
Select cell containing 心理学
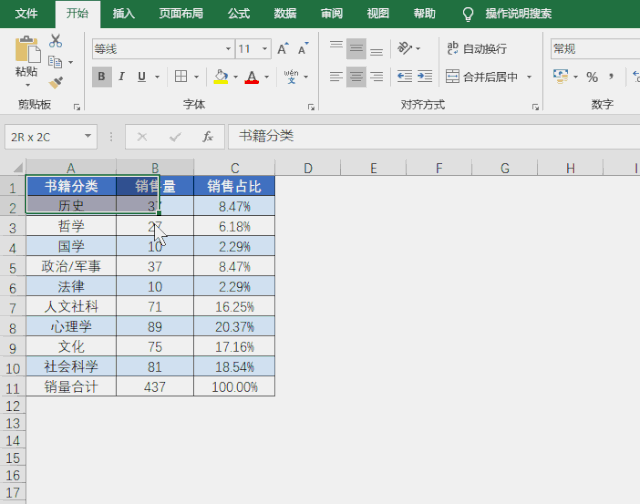click(x=71, y=326)
